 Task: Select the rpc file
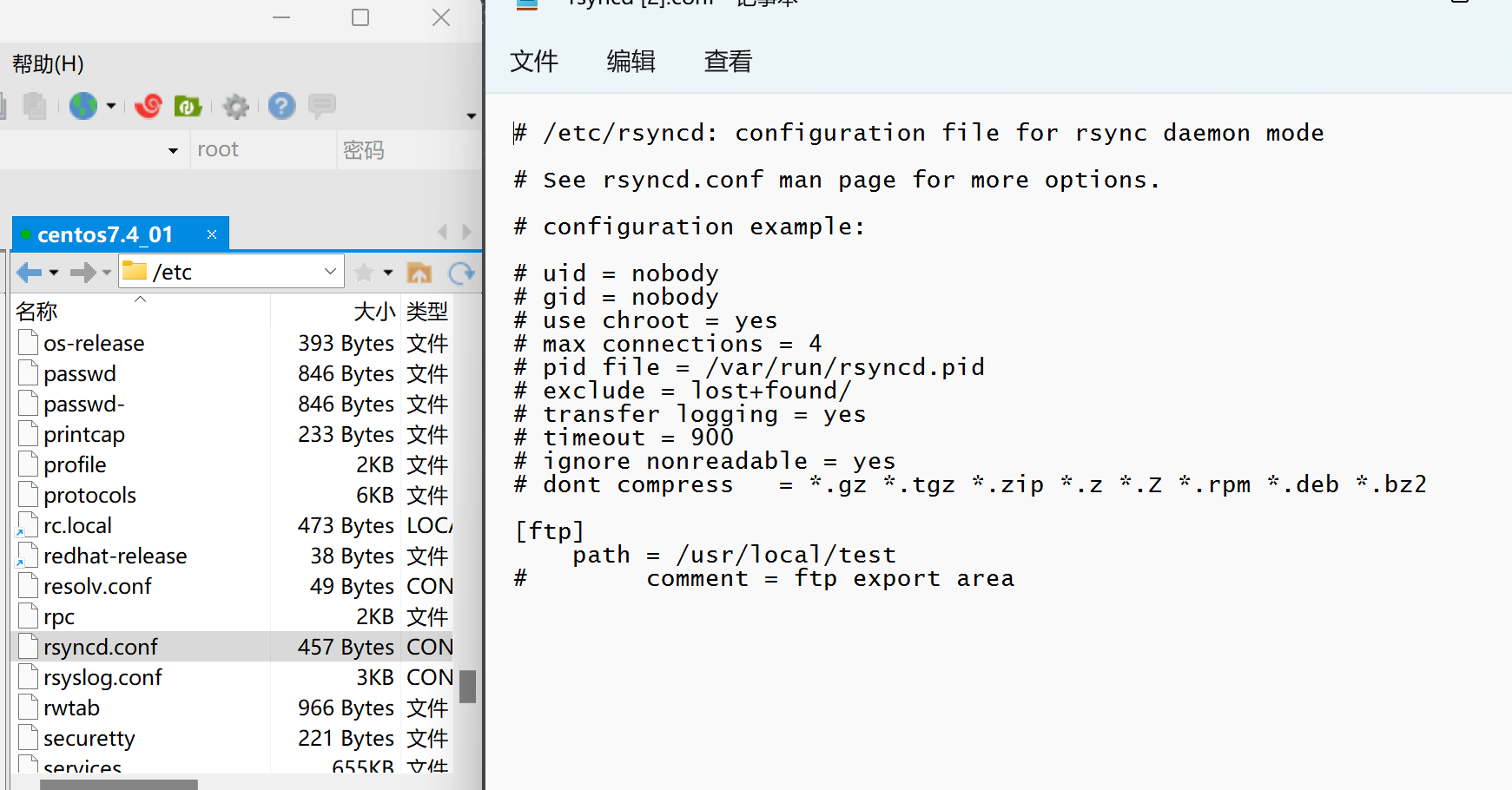pos(59,616)
